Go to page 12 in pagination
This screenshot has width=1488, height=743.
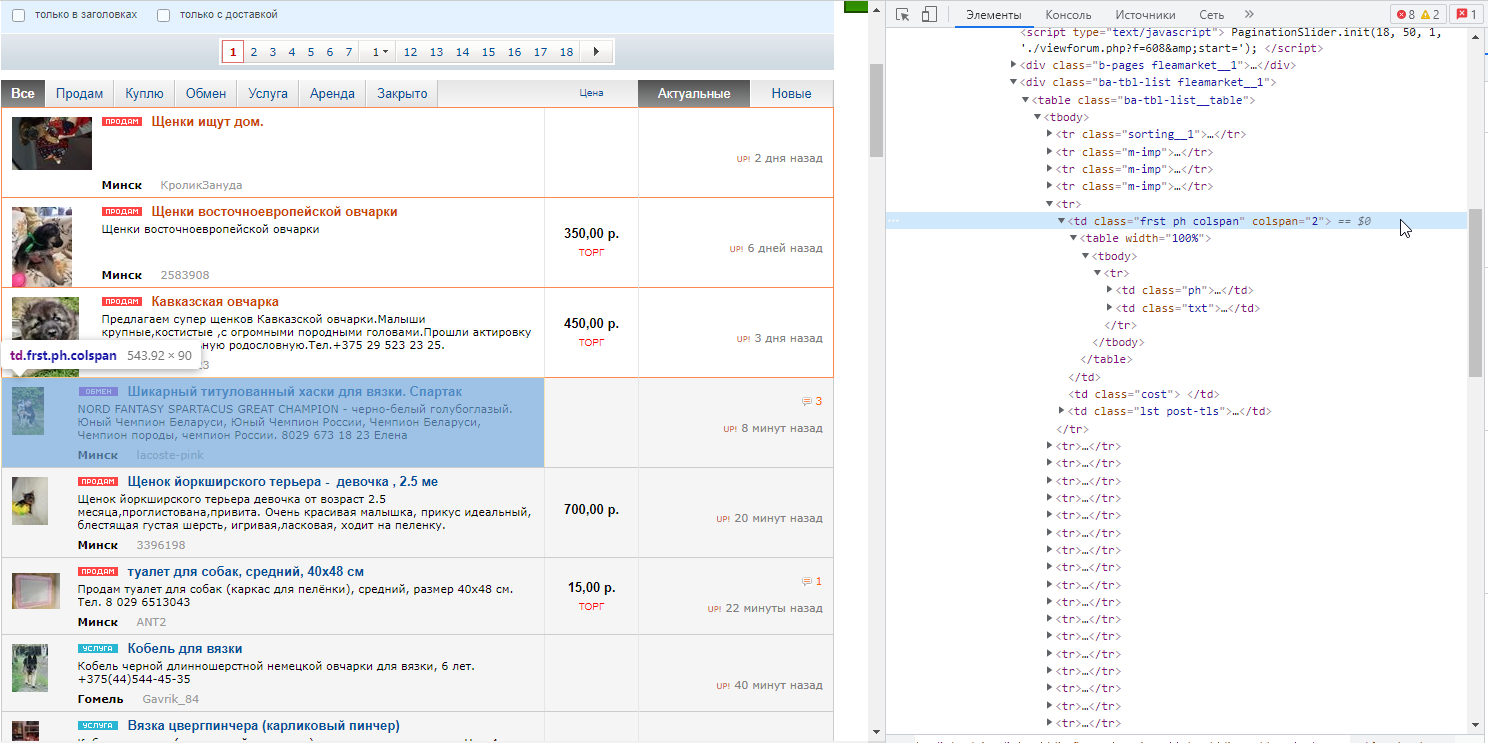[410, 52]
